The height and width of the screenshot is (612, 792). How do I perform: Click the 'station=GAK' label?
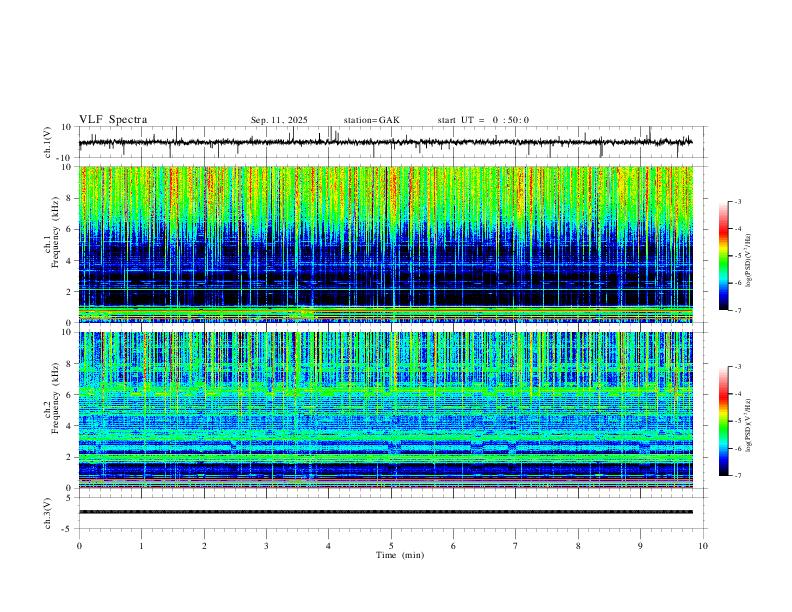coord(371,120)
